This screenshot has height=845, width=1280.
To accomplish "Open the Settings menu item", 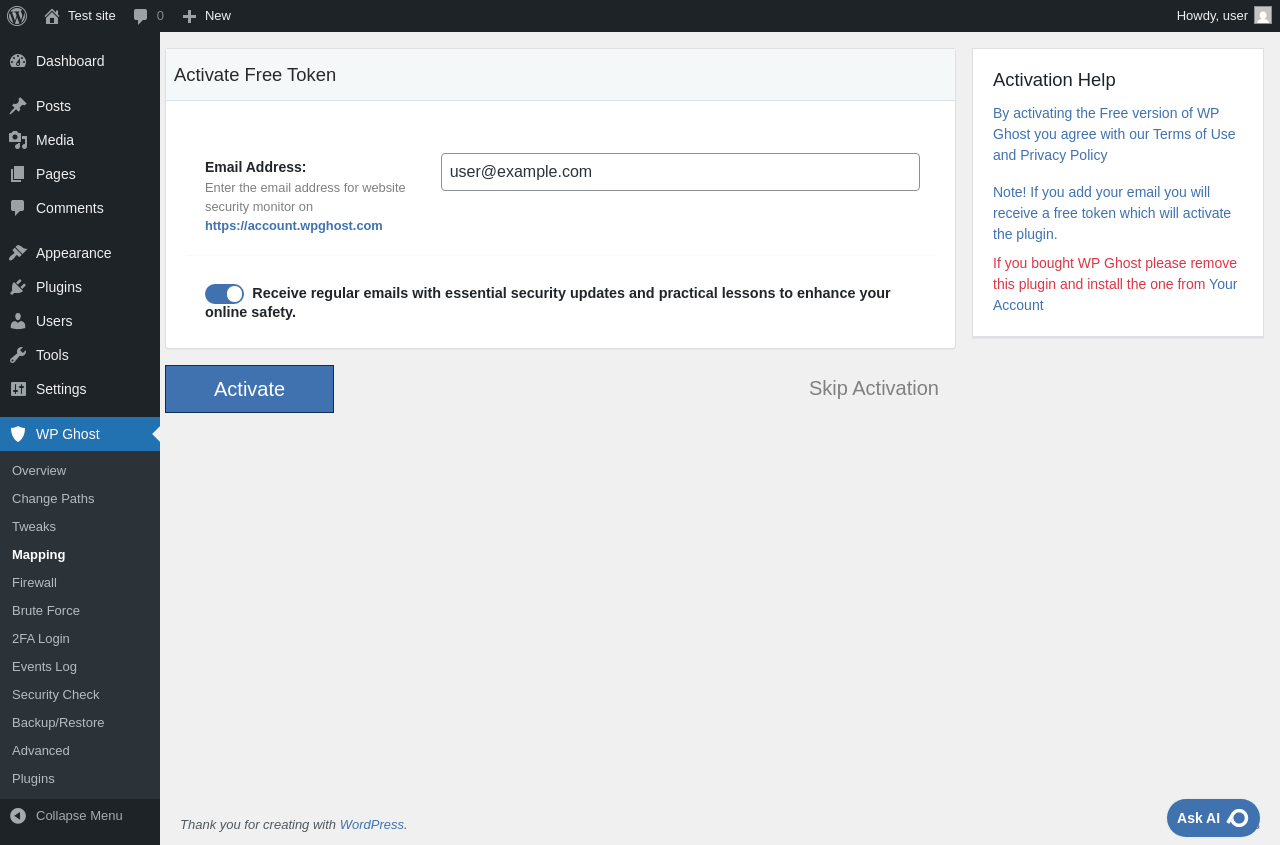I will pyautogui.click(x=61, y=389).
